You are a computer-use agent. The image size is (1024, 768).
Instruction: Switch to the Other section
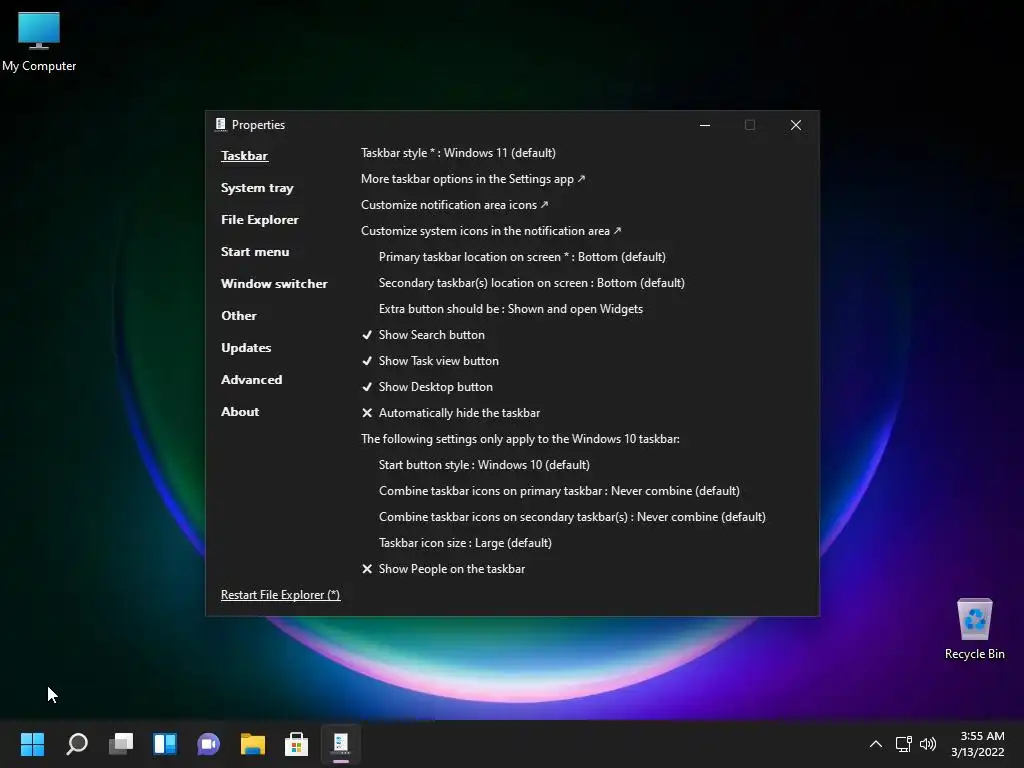tap(239, 316)
